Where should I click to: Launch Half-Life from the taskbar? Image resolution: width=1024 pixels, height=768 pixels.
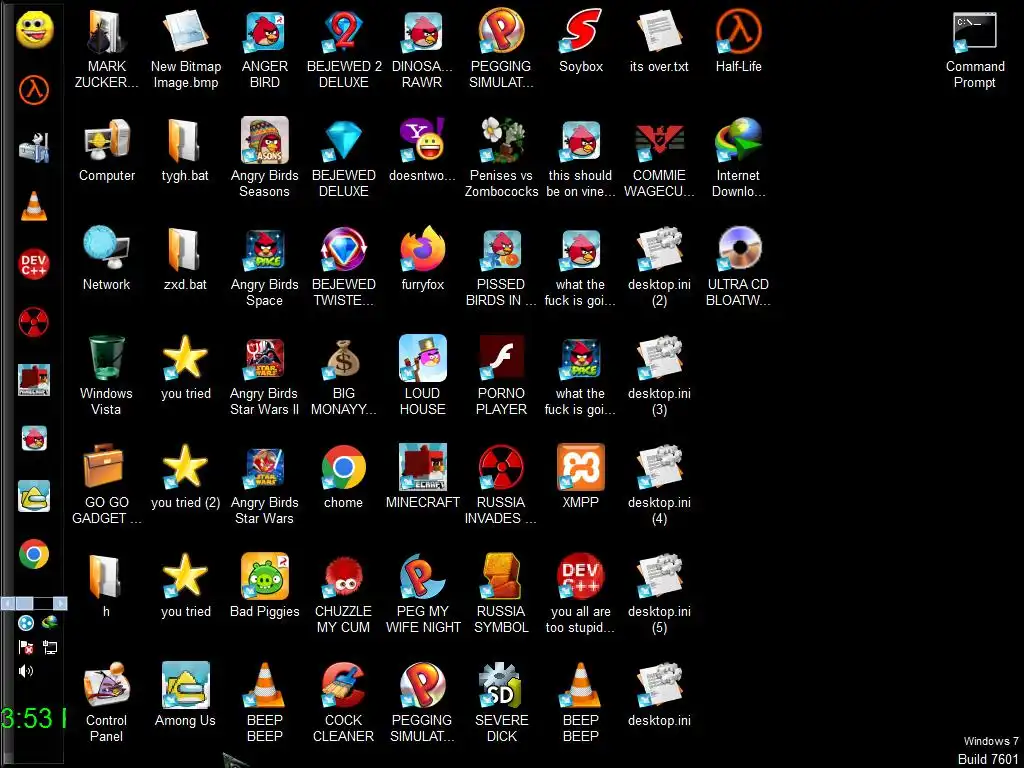[x=34, y=89]
